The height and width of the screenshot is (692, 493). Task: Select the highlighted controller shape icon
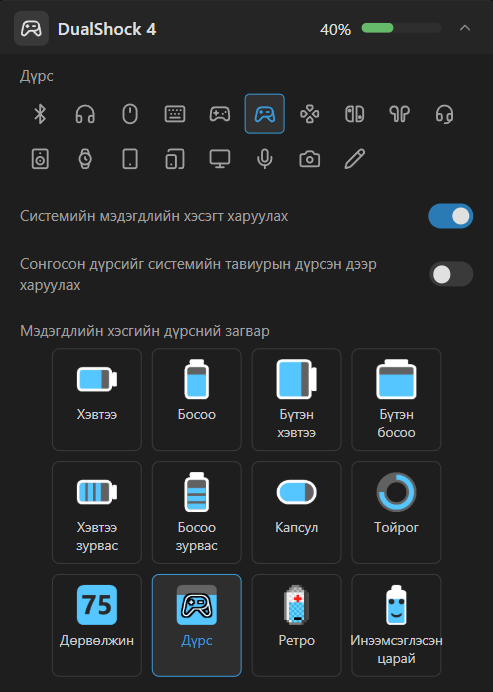265,114
